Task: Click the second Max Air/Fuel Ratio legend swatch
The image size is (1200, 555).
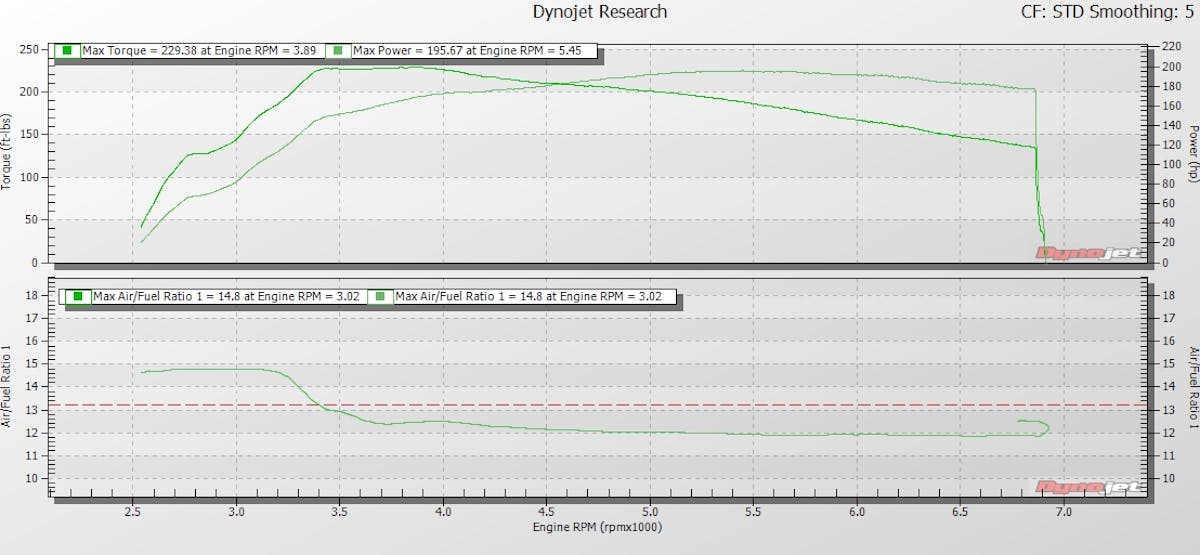Action: pos(381,297)
